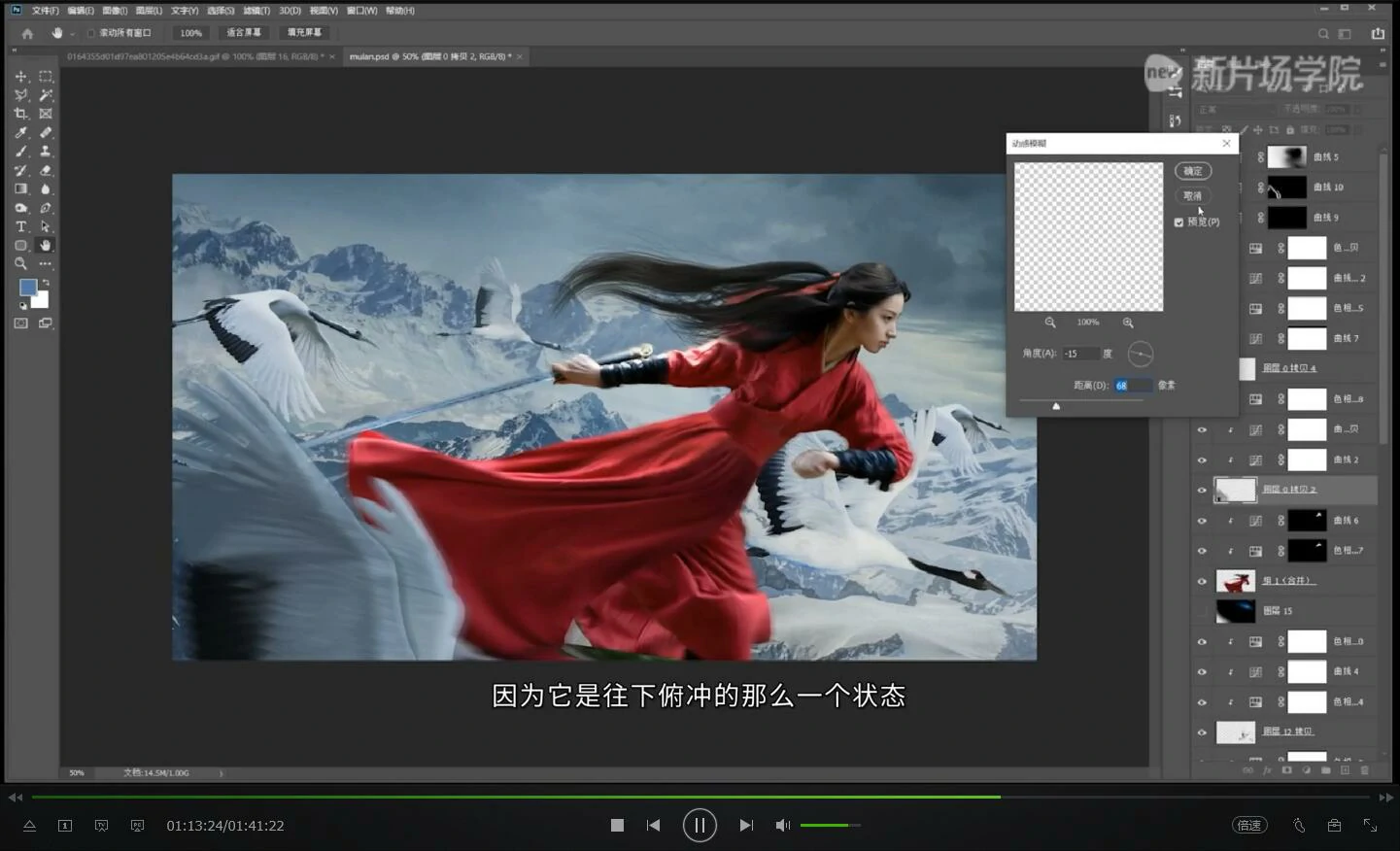Select the Eraser tool

[46, 170]
